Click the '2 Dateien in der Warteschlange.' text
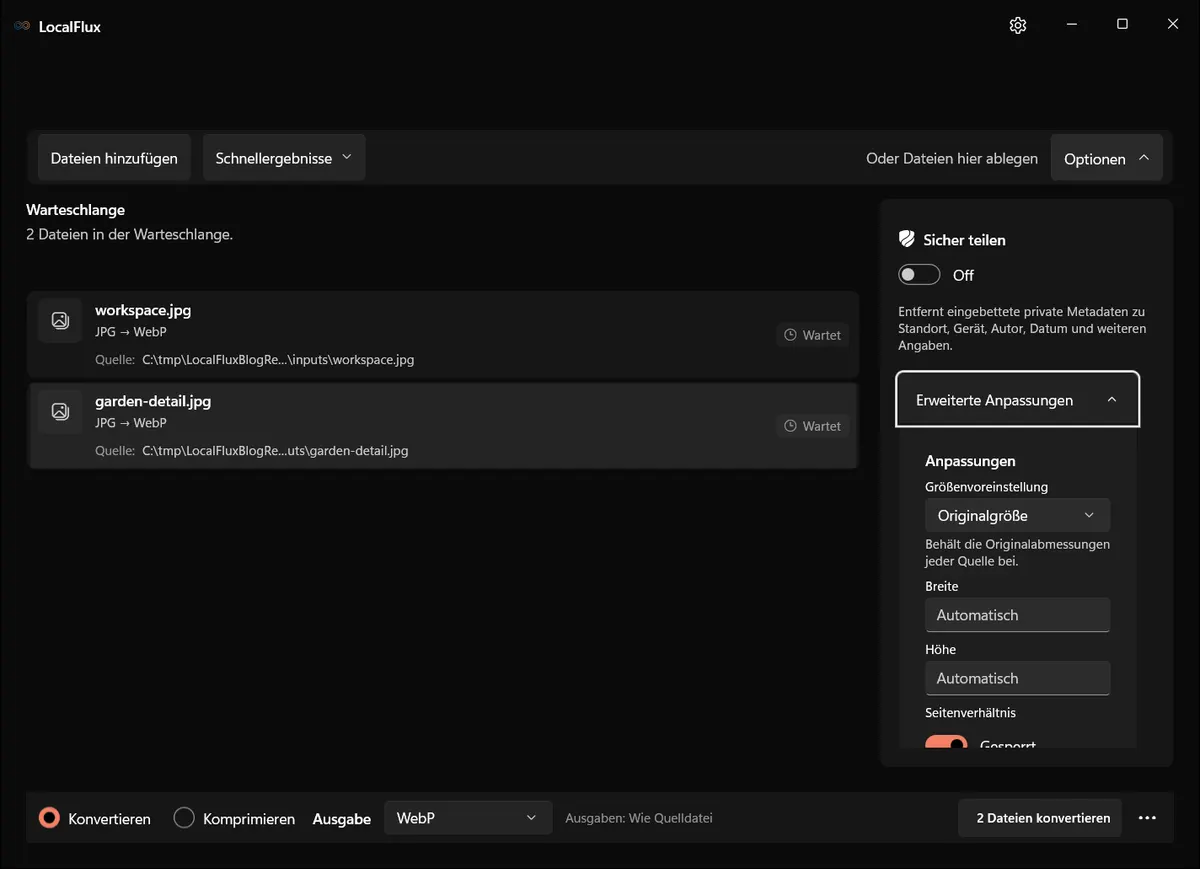1200x869 pixels. click(129, 235)
